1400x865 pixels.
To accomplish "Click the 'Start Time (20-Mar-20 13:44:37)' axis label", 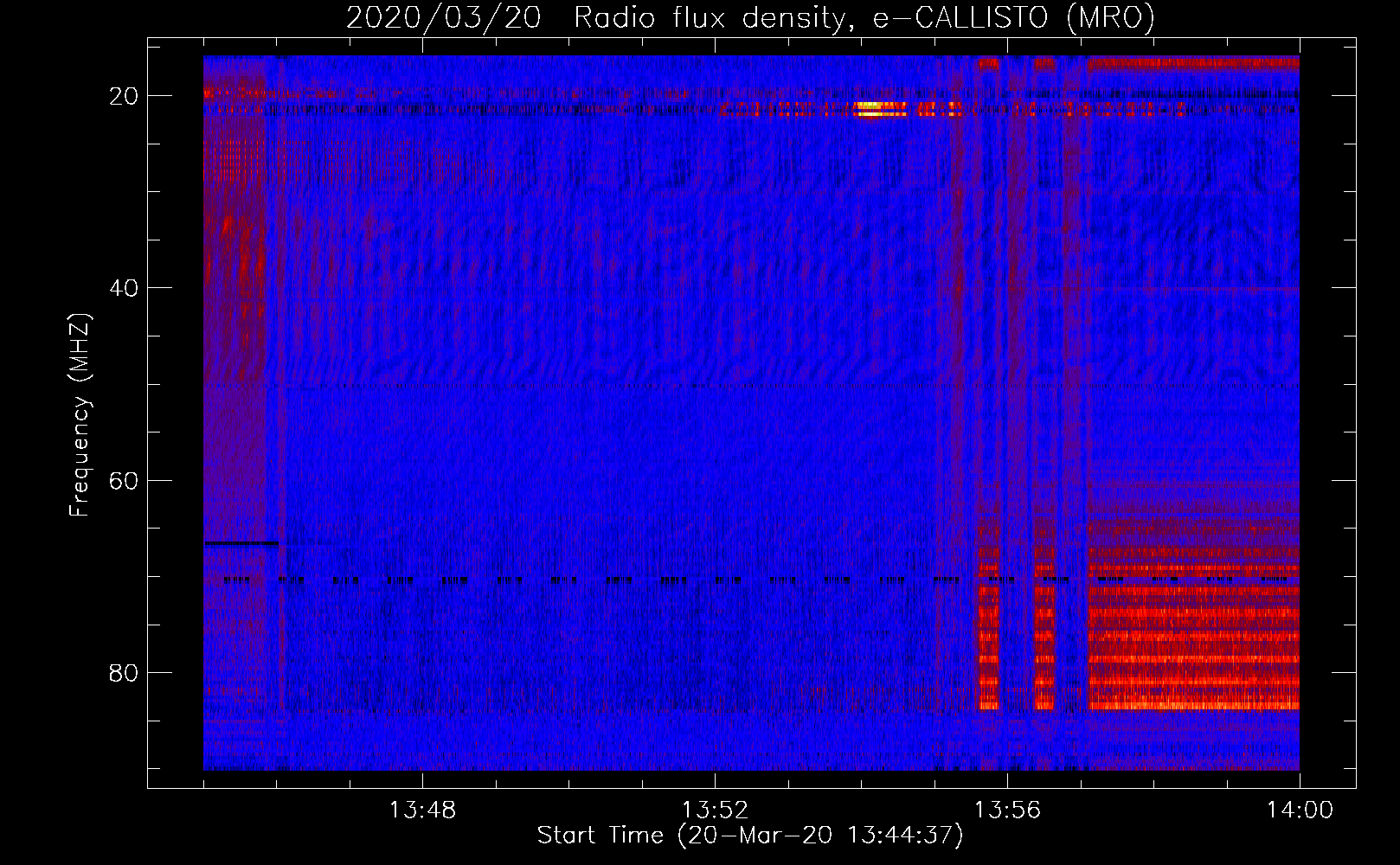I will coord(750,836).
